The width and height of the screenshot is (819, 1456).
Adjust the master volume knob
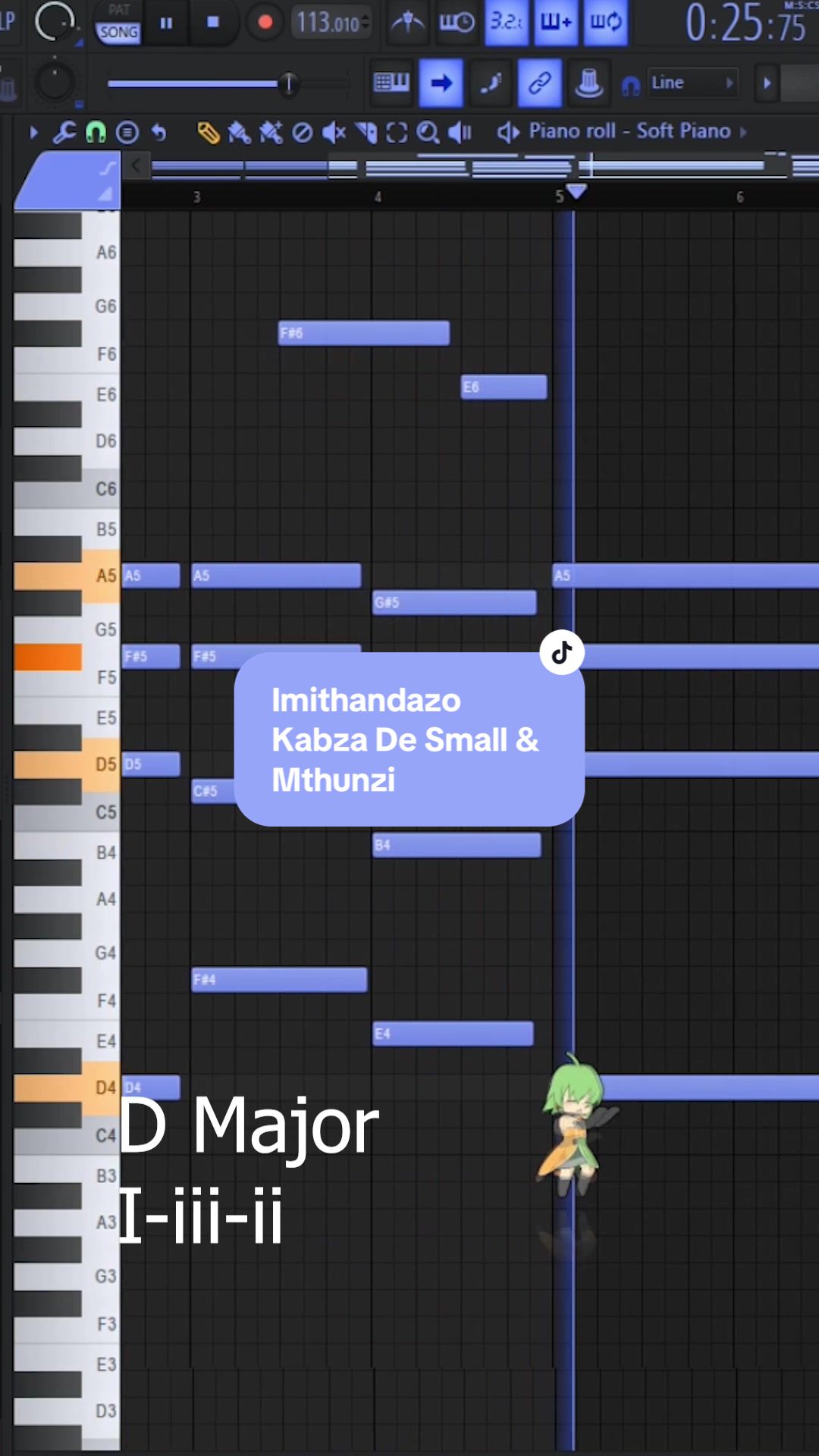[x=55, y=21]
